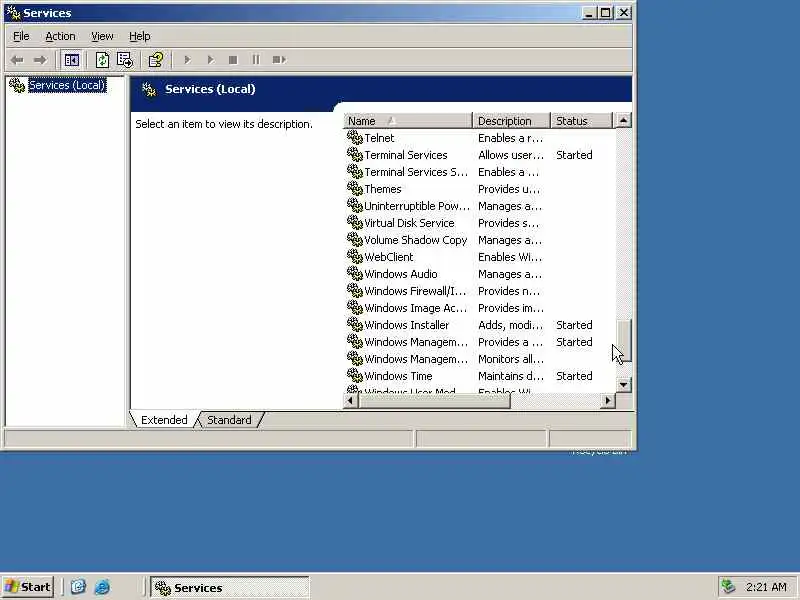Select the Themes service name
This screenshot has width=800, height=600.
(x=383, y=189)
